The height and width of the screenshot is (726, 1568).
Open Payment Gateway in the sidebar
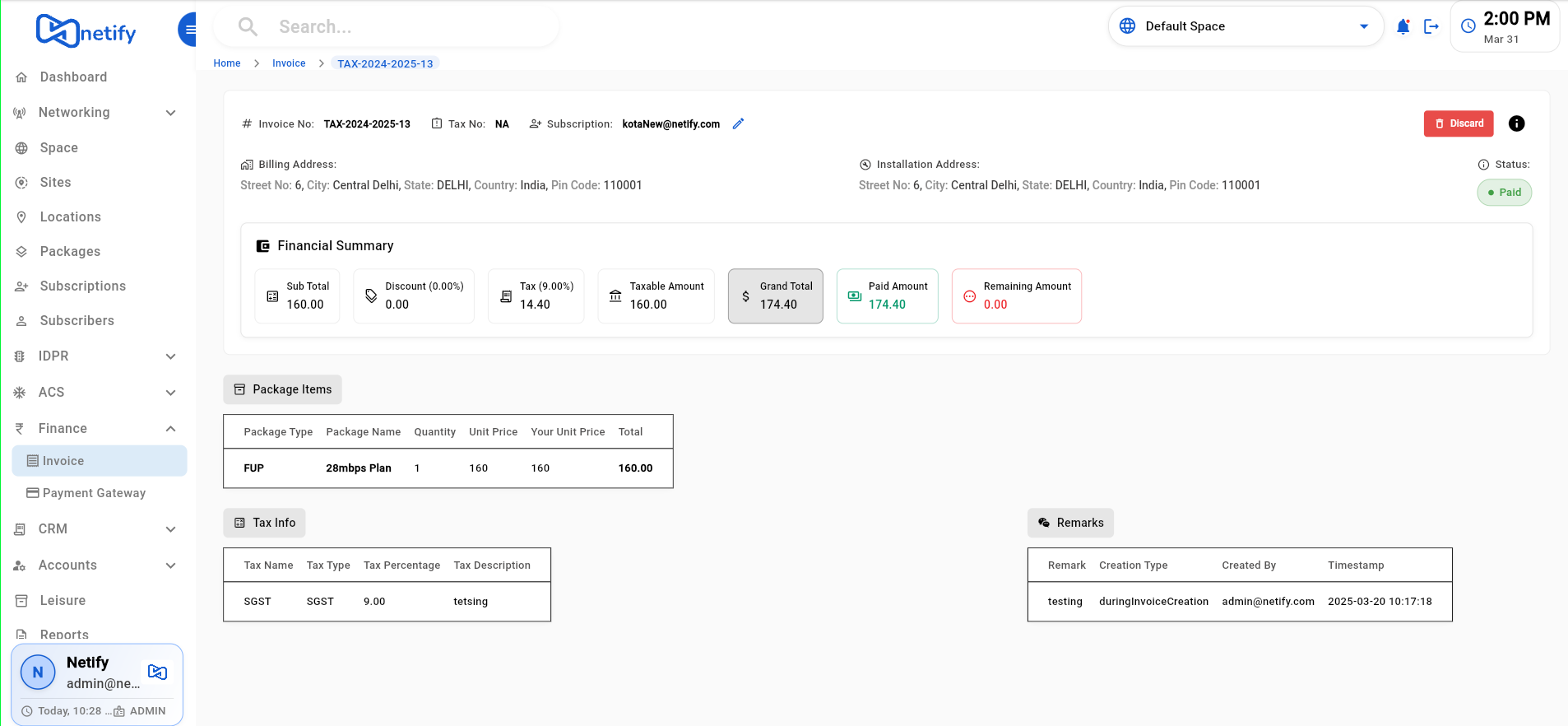[x=94, y=493]
